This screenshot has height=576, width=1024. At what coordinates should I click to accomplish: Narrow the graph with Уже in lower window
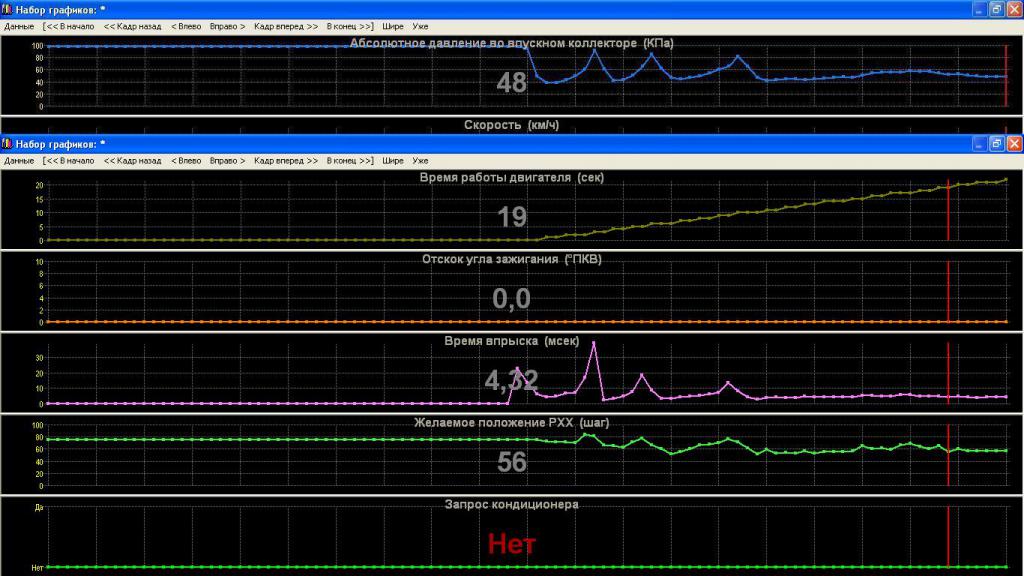coord(420,160)
